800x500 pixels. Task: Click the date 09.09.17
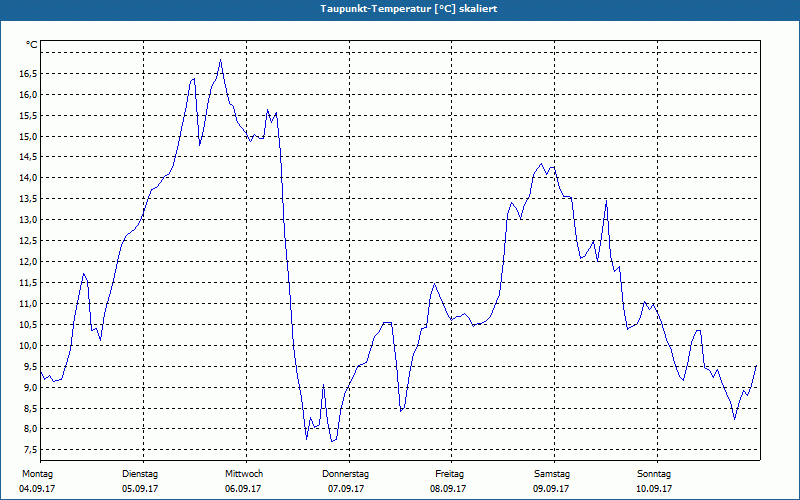pos(551,489)
